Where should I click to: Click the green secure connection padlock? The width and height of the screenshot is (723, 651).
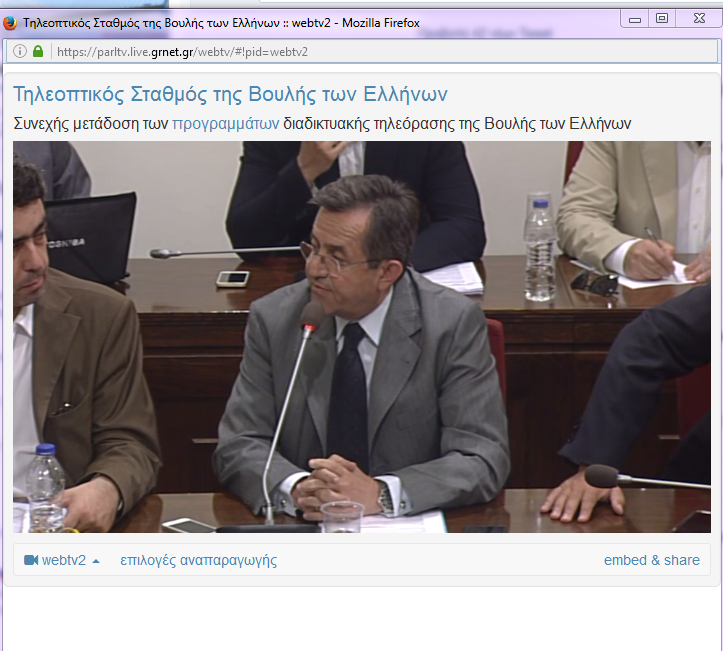[x=38, y=51]
